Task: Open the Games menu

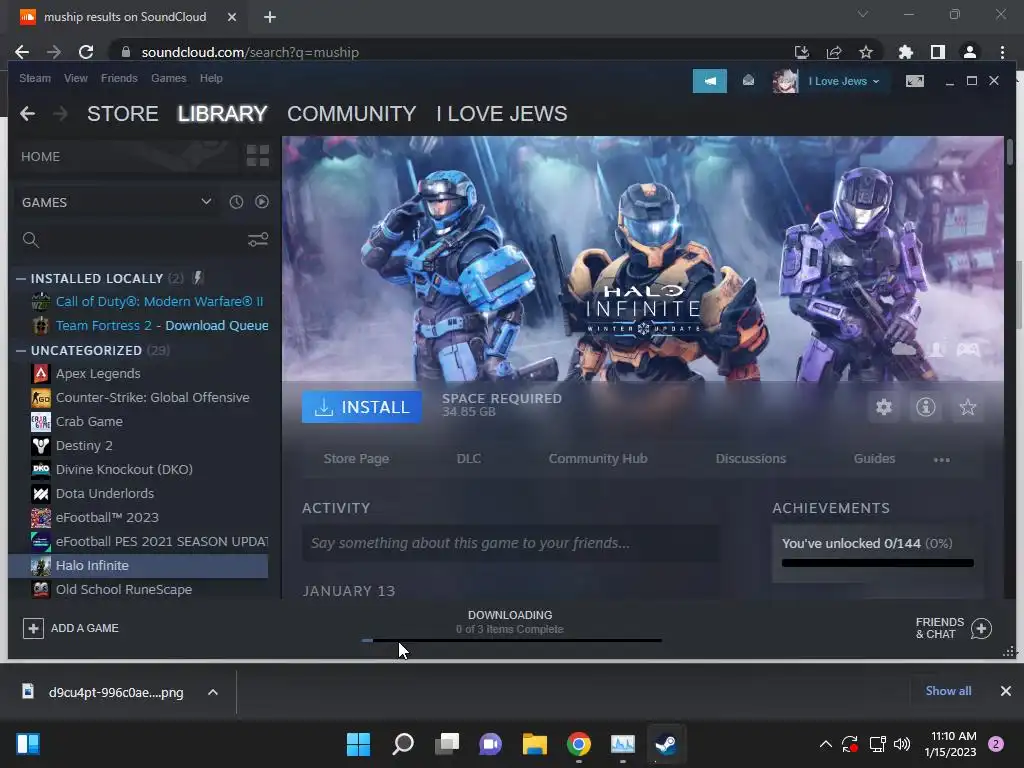Action: point(168,78)
